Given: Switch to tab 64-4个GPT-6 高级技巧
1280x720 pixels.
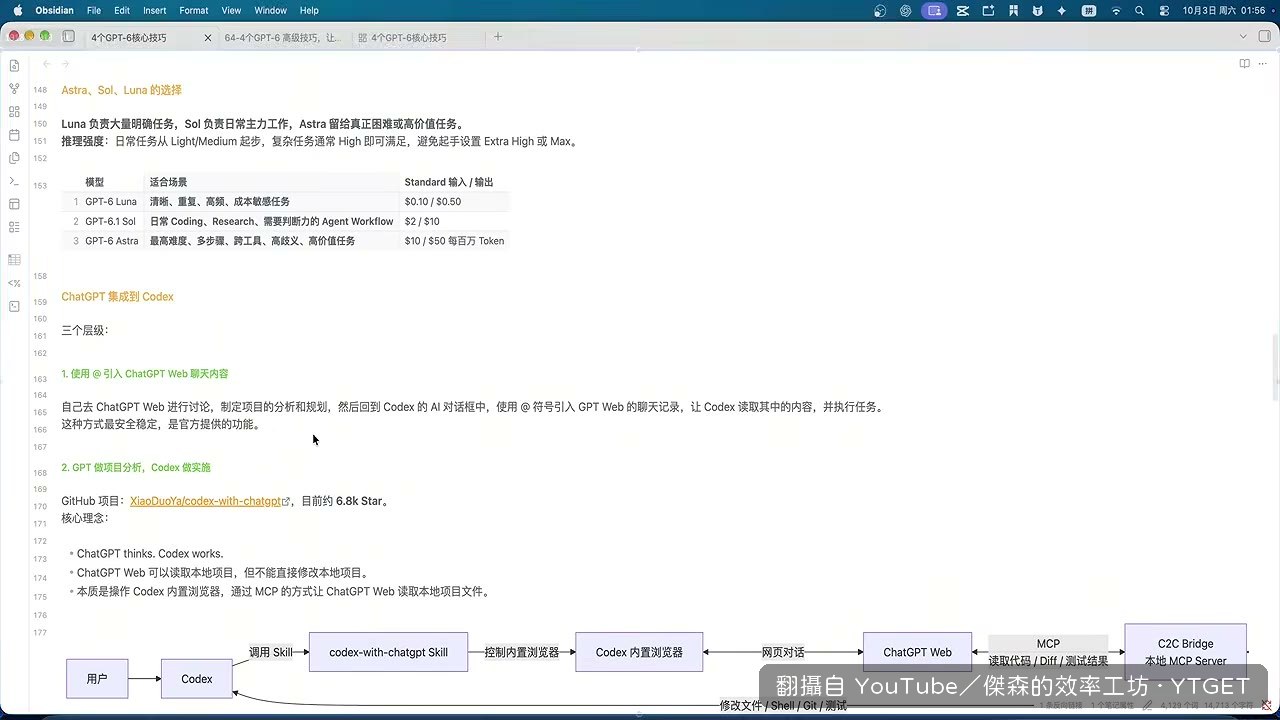Looking at the screenshot, I should (x=283, y=37).
